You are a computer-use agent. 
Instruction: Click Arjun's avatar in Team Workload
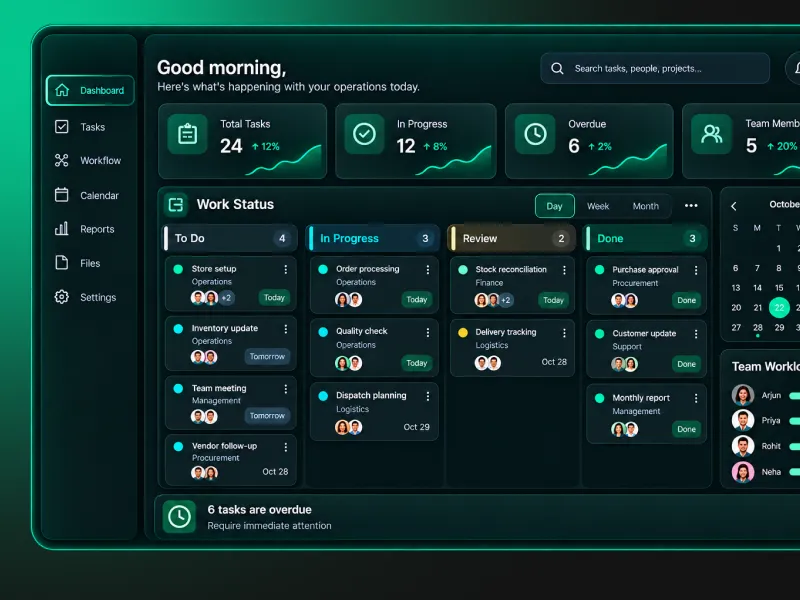(743, 395)
